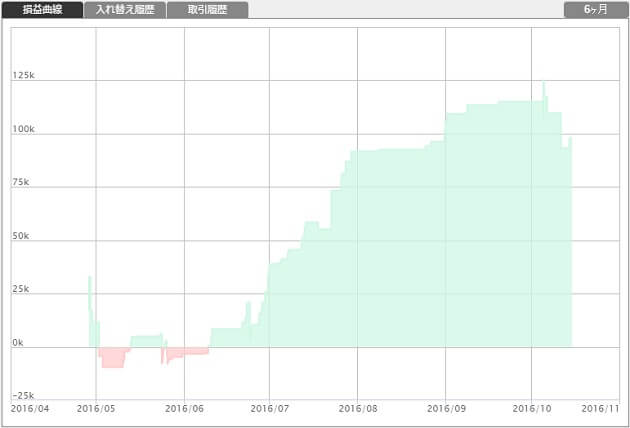This screenshot has width=630, height=428.
Task: Click the 2016/06 date label
Action: (x=184, y=409)
